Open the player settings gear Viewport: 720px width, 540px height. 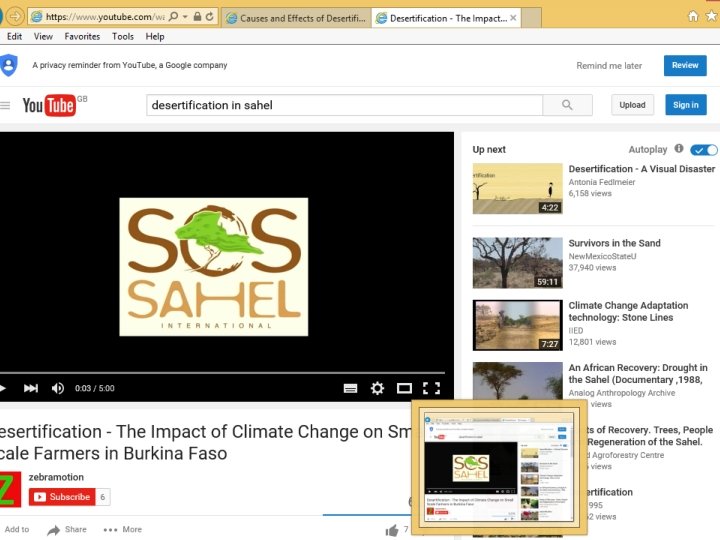(x=377, y=388)
